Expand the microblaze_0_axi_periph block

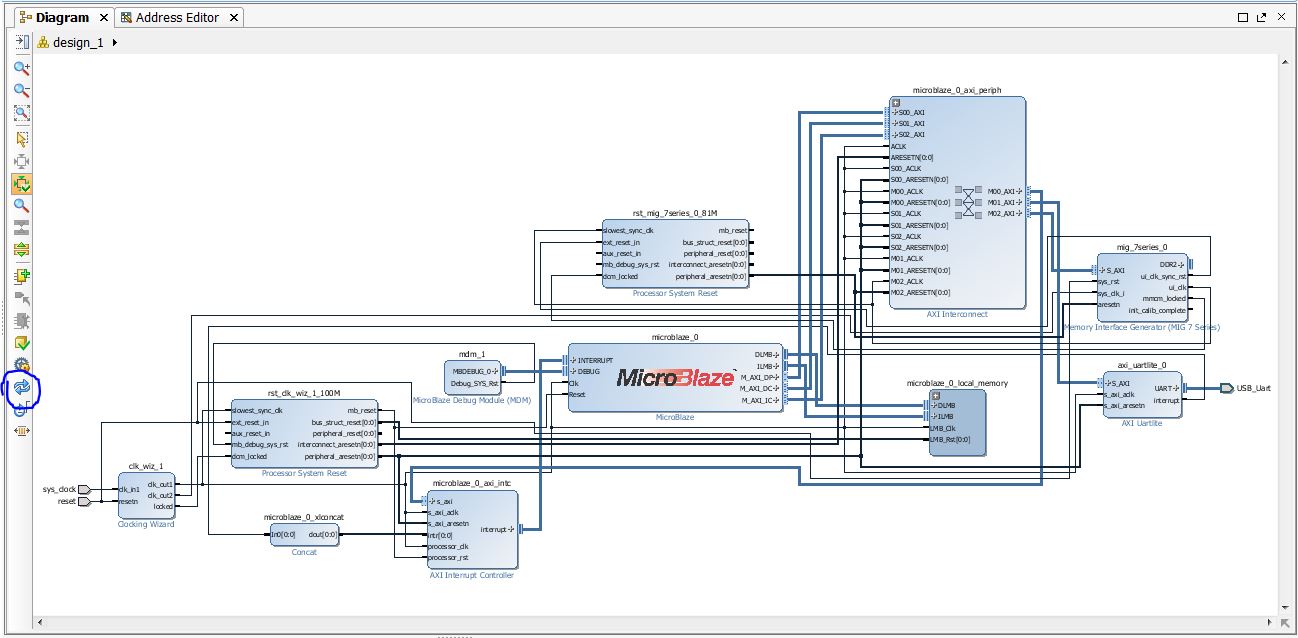pyautogui.click(x=896, y=103)
